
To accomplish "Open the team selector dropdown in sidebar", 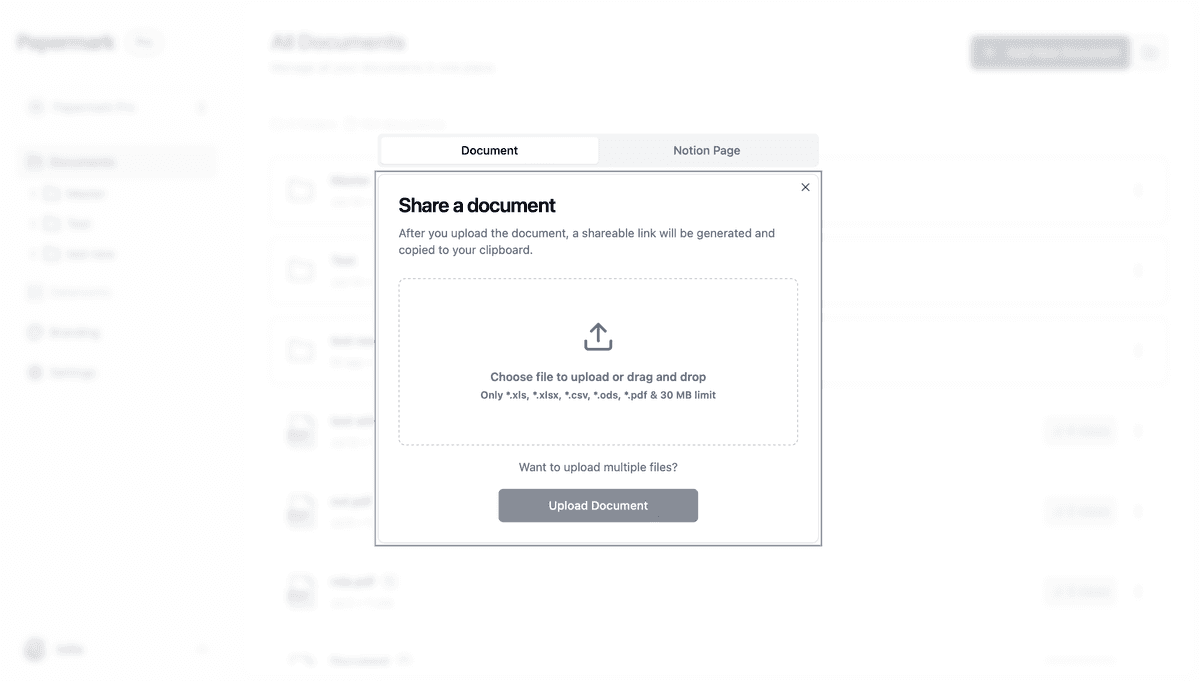I will pyautogui.click(x=118, y=107).
